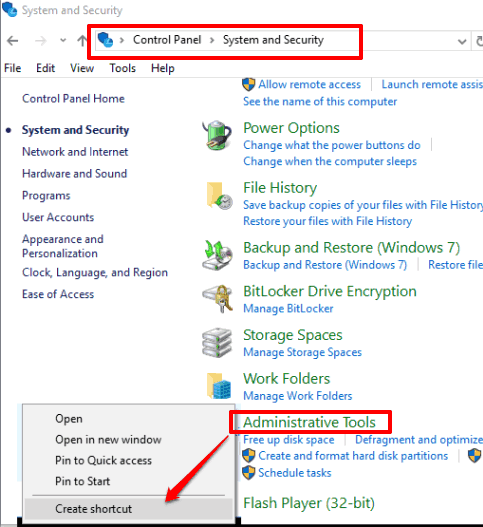This screenshot has height=527, width=483.
Task: Open Network and Internet category
Action: tap(75, 152)
